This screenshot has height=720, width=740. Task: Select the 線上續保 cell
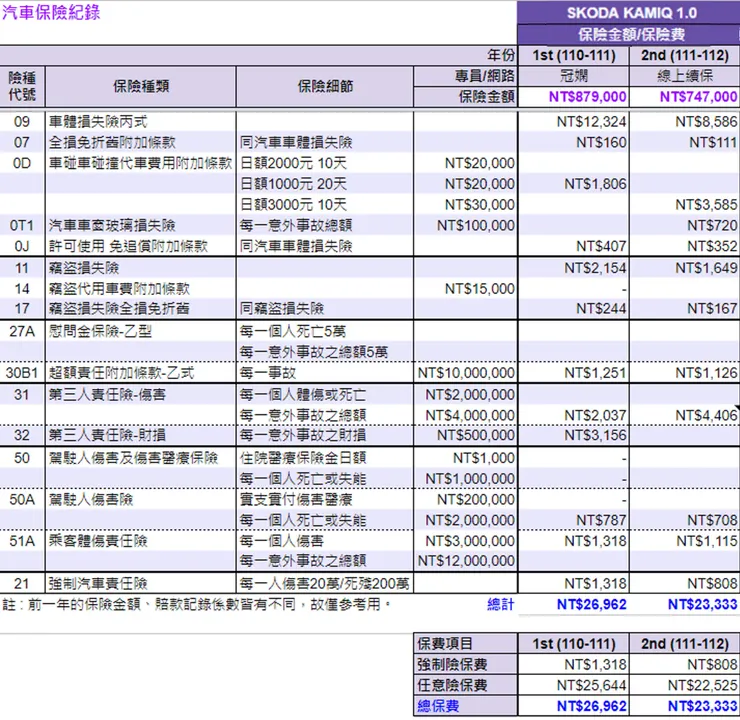685,76
